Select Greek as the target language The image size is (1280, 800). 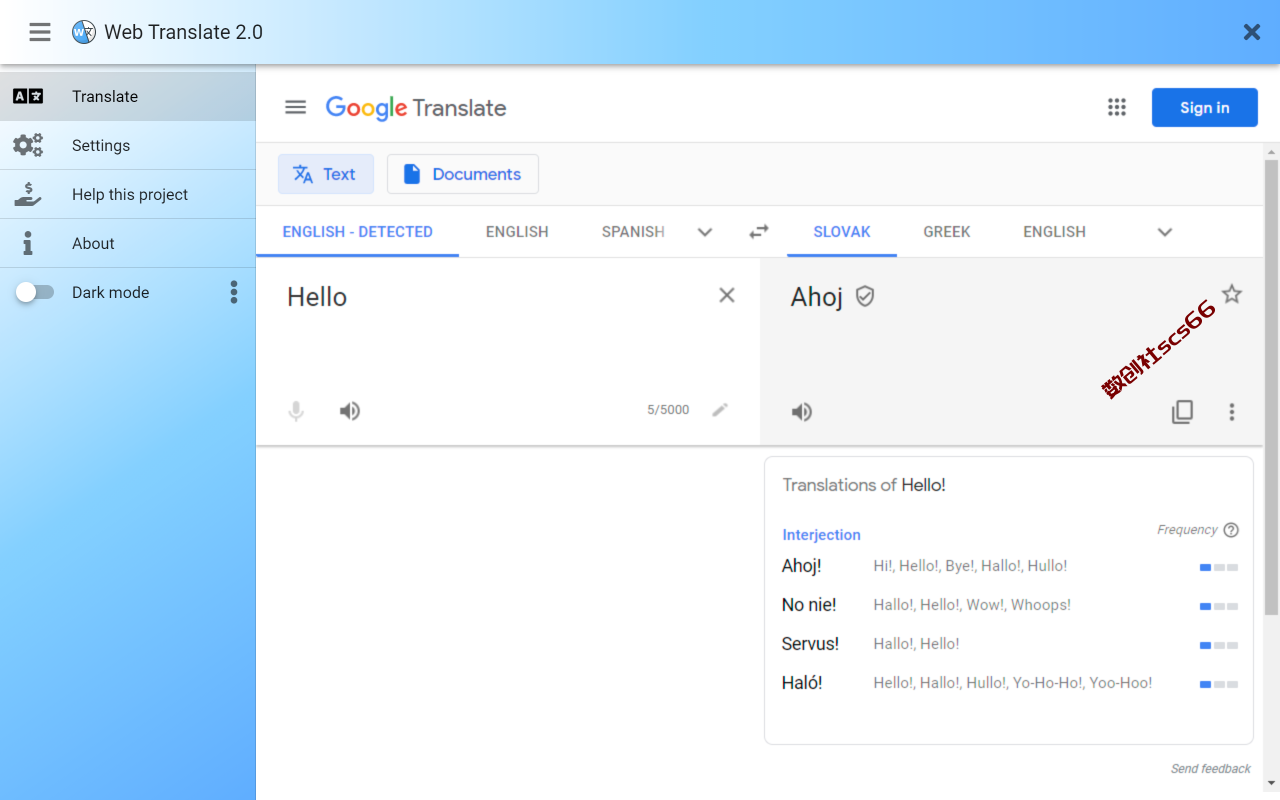947,232
